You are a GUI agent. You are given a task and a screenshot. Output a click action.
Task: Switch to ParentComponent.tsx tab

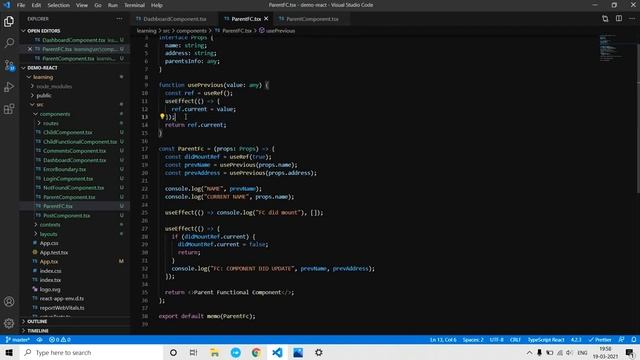click(x=312, y=19)
